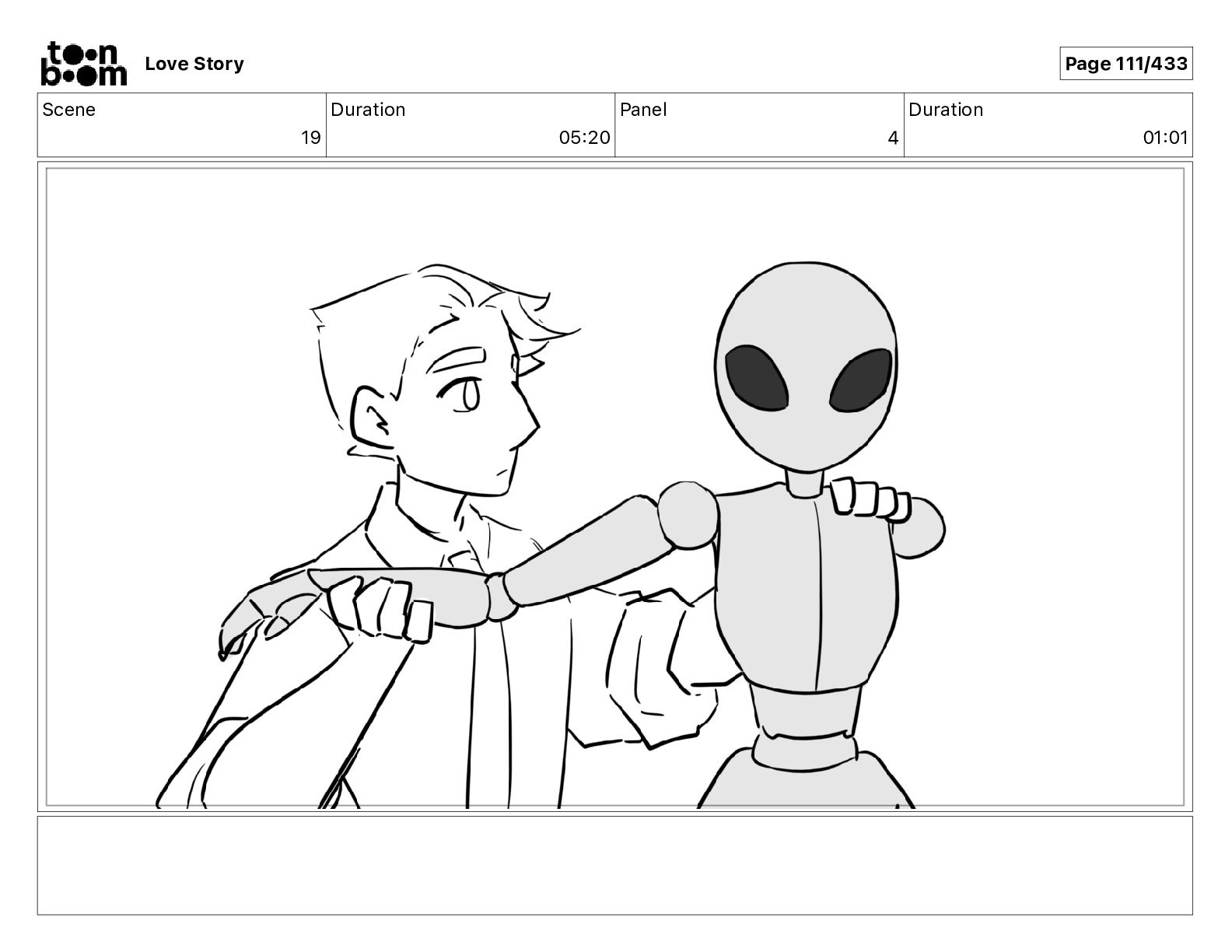The image size is (1232, 952).
Task: Select scene number '19'
Action: [x=311, y=138]
